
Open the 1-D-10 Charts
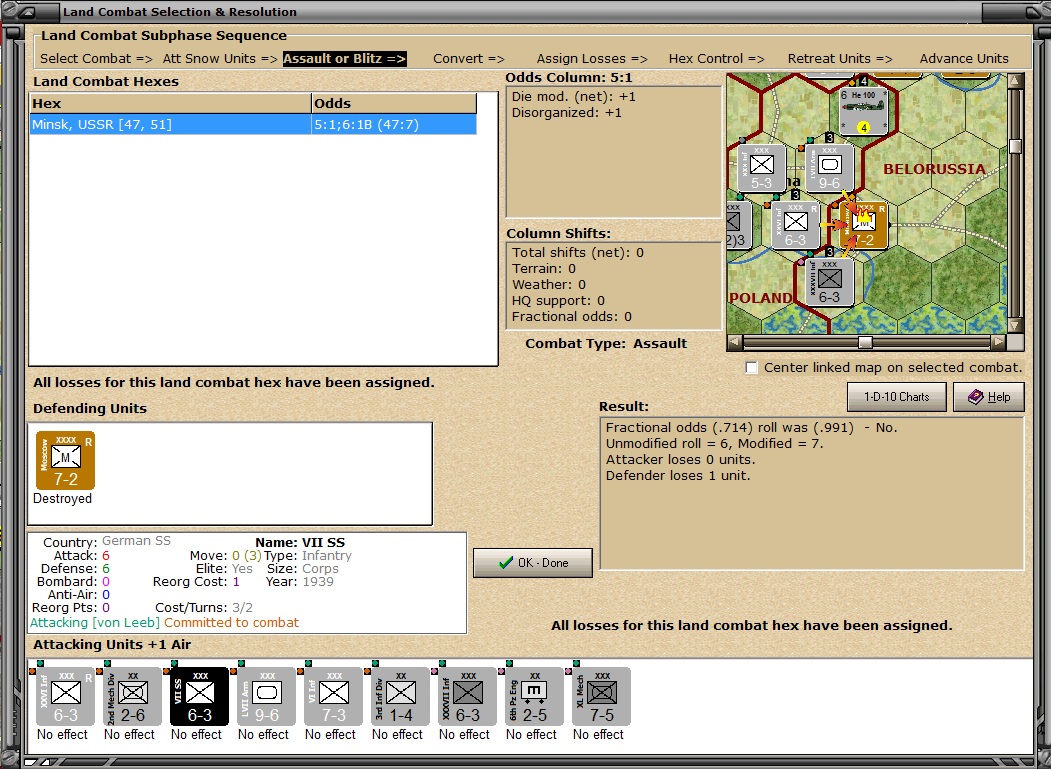click(x=897, y=397)
